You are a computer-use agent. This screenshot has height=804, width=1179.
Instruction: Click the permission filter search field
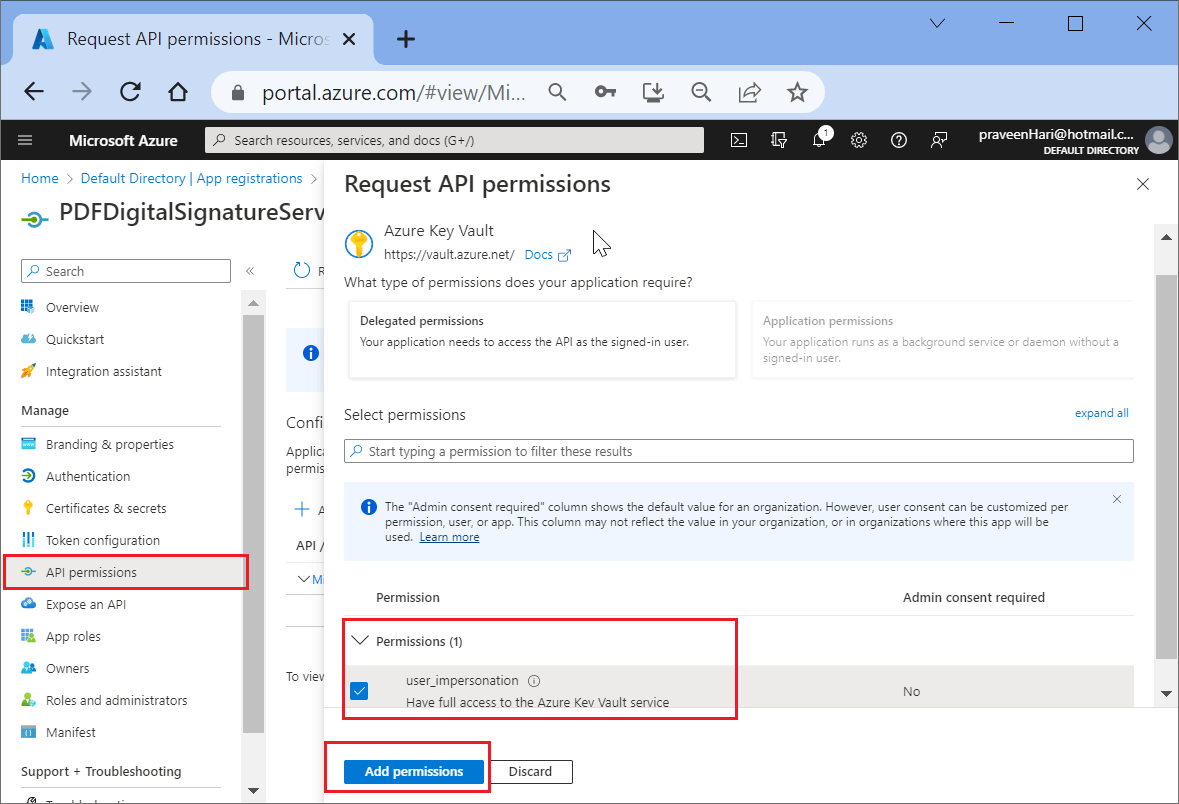coord(738,451)
